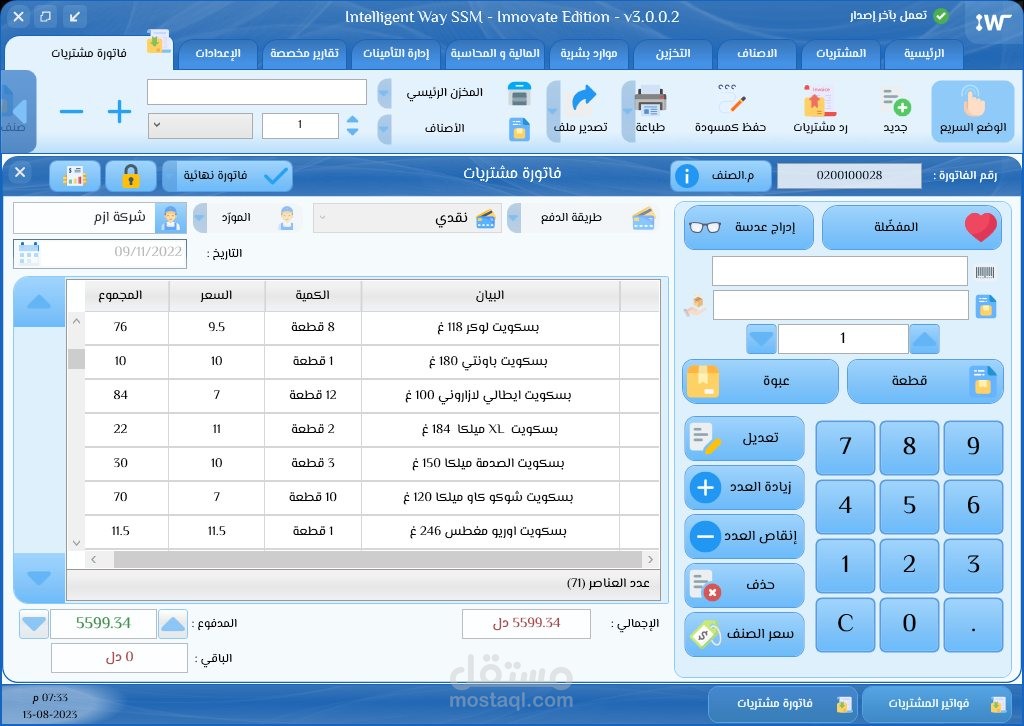Increase quantity with up arrow in item panel
The image size is (1024, 726).
click(x=924, y=339)
